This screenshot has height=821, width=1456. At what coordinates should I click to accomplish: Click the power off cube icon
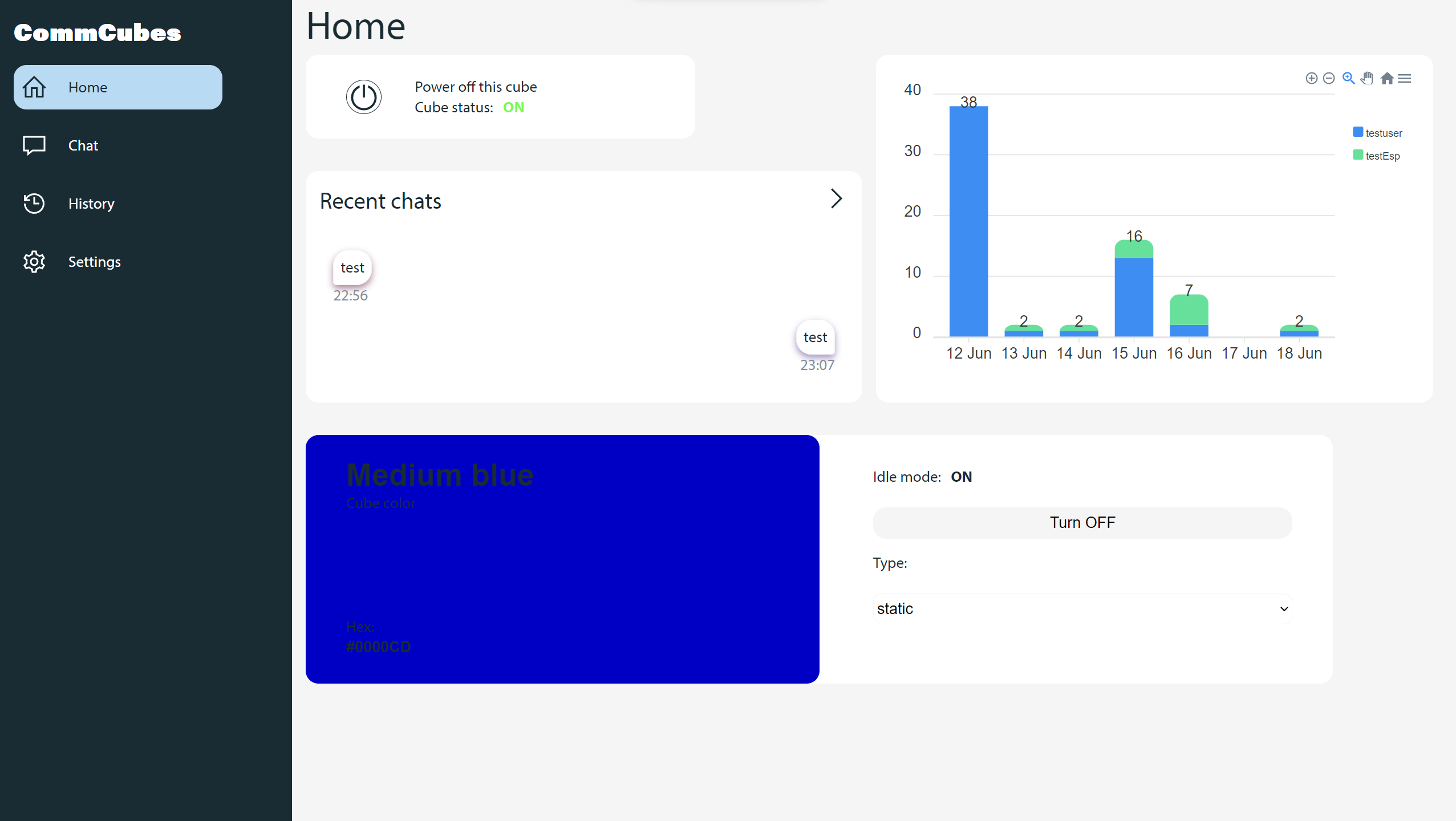362,96
